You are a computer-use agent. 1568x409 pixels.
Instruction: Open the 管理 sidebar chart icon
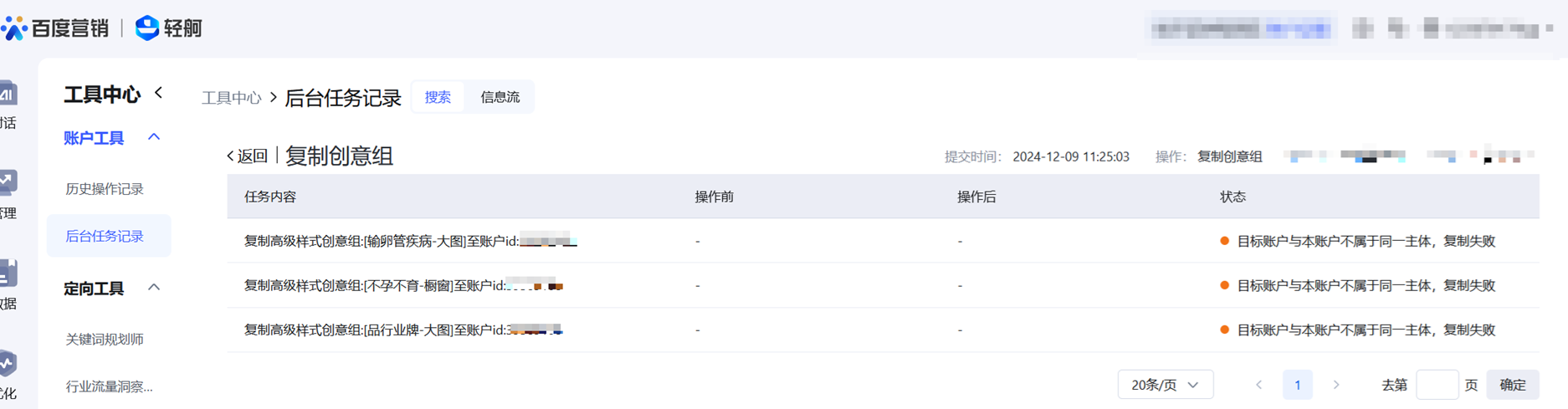(8, 183)
